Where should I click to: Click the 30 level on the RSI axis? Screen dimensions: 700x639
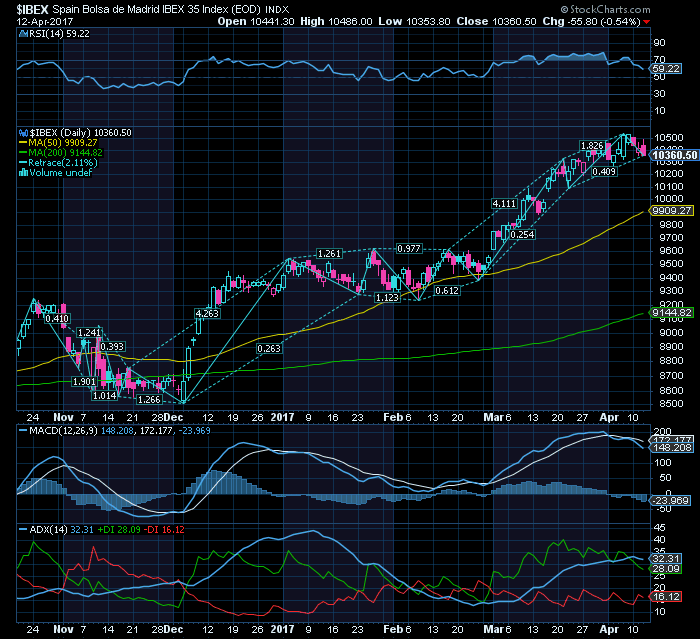pos(659,94)
